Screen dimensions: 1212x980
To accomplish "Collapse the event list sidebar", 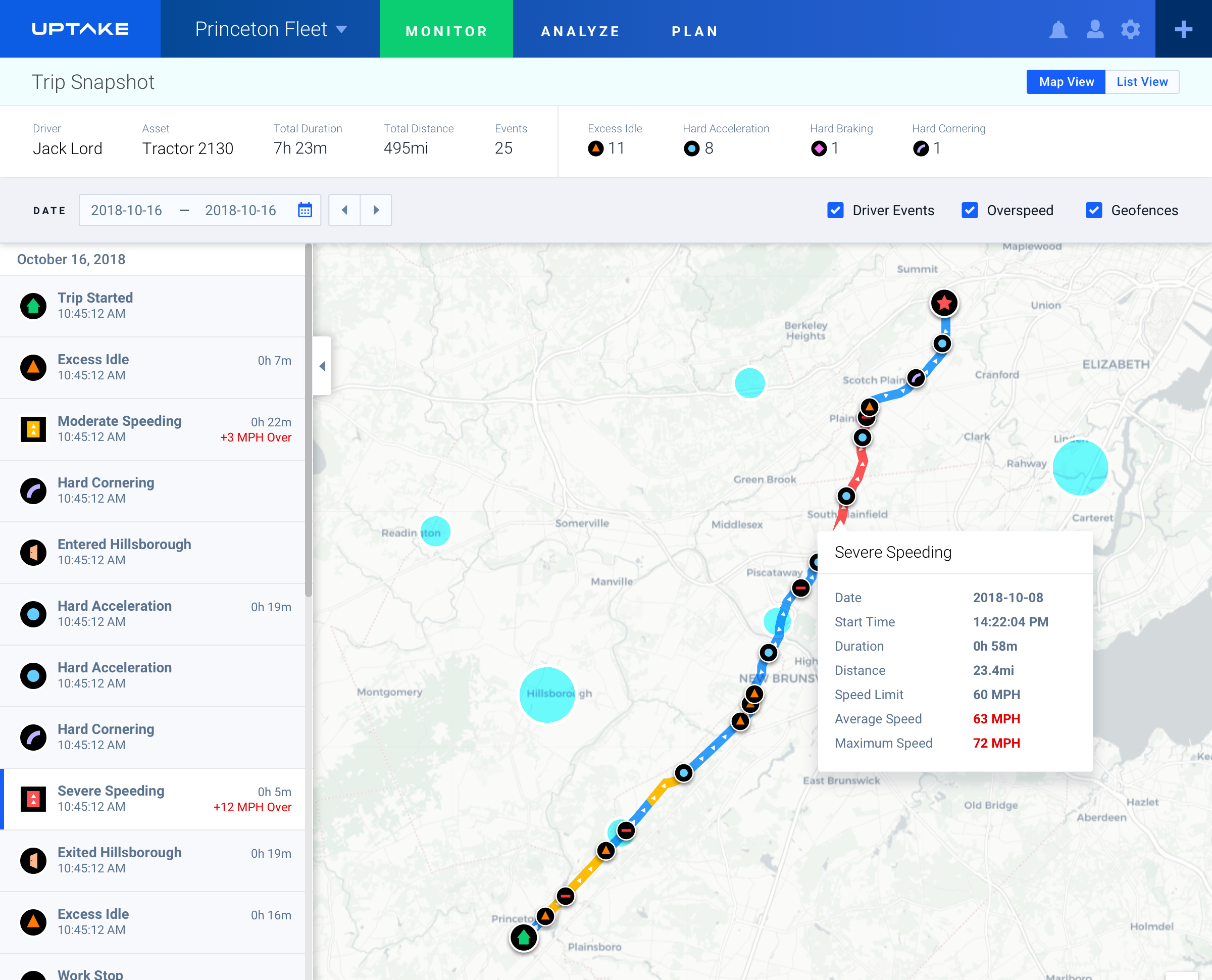I will 322,366.
